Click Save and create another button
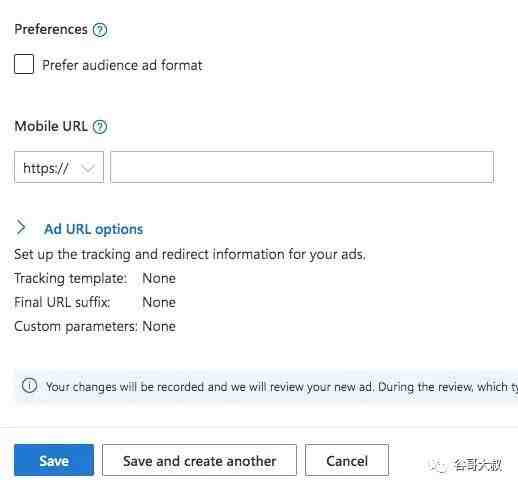This screenshot has width=518, height=488. click(199, 460)
